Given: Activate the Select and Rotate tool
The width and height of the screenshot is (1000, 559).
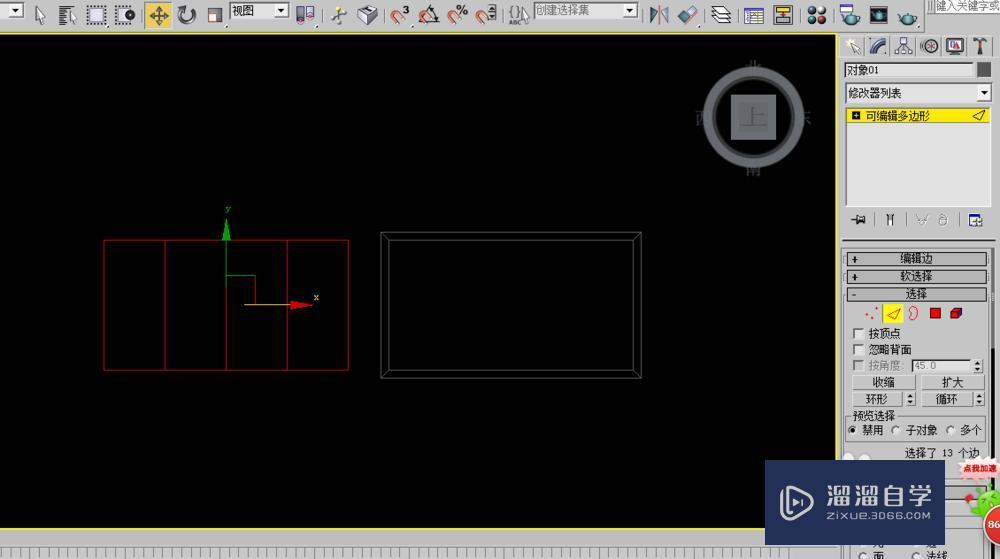Looking at the screenshot, I should 187,15.
